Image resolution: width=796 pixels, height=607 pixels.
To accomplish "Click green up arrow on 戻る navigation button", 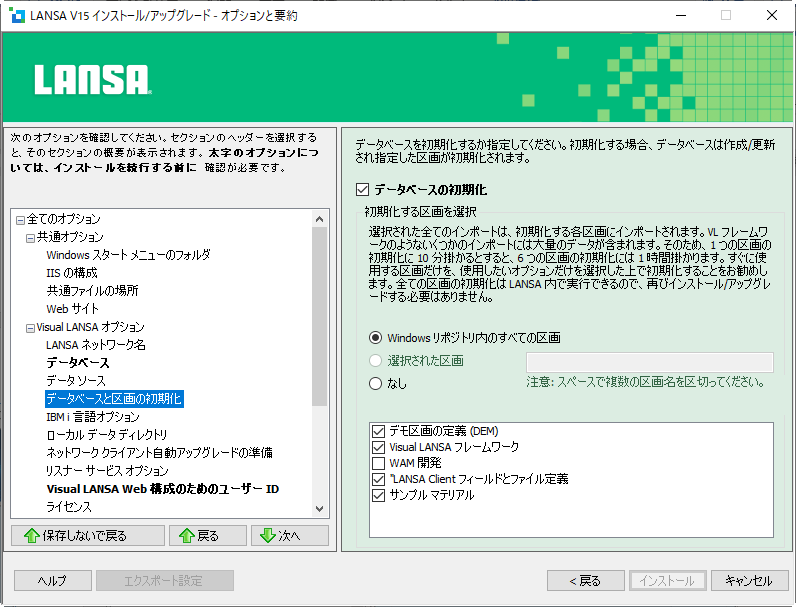I will click(x=186, y=535).
